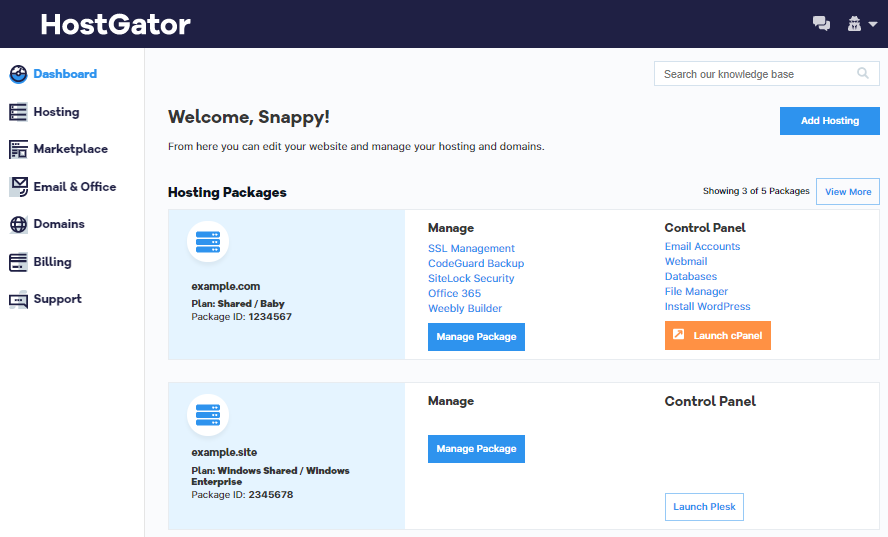The height and width of the screenshot is (537, 888).
Task: Open SiteLock Security link
Action: [x=471, y=278]
